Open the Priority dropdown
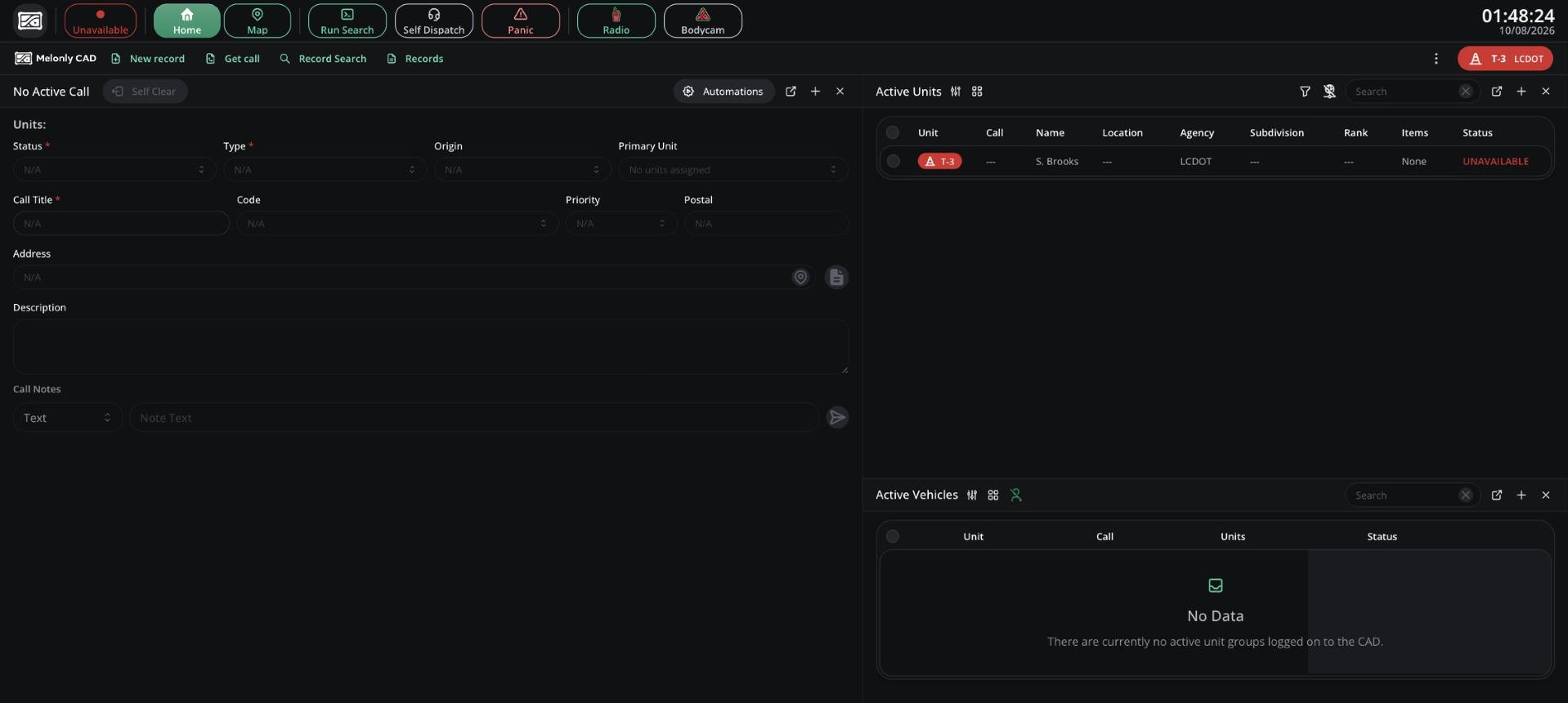The width and height of the screenshot is (1568, 703). pos(621,223)
